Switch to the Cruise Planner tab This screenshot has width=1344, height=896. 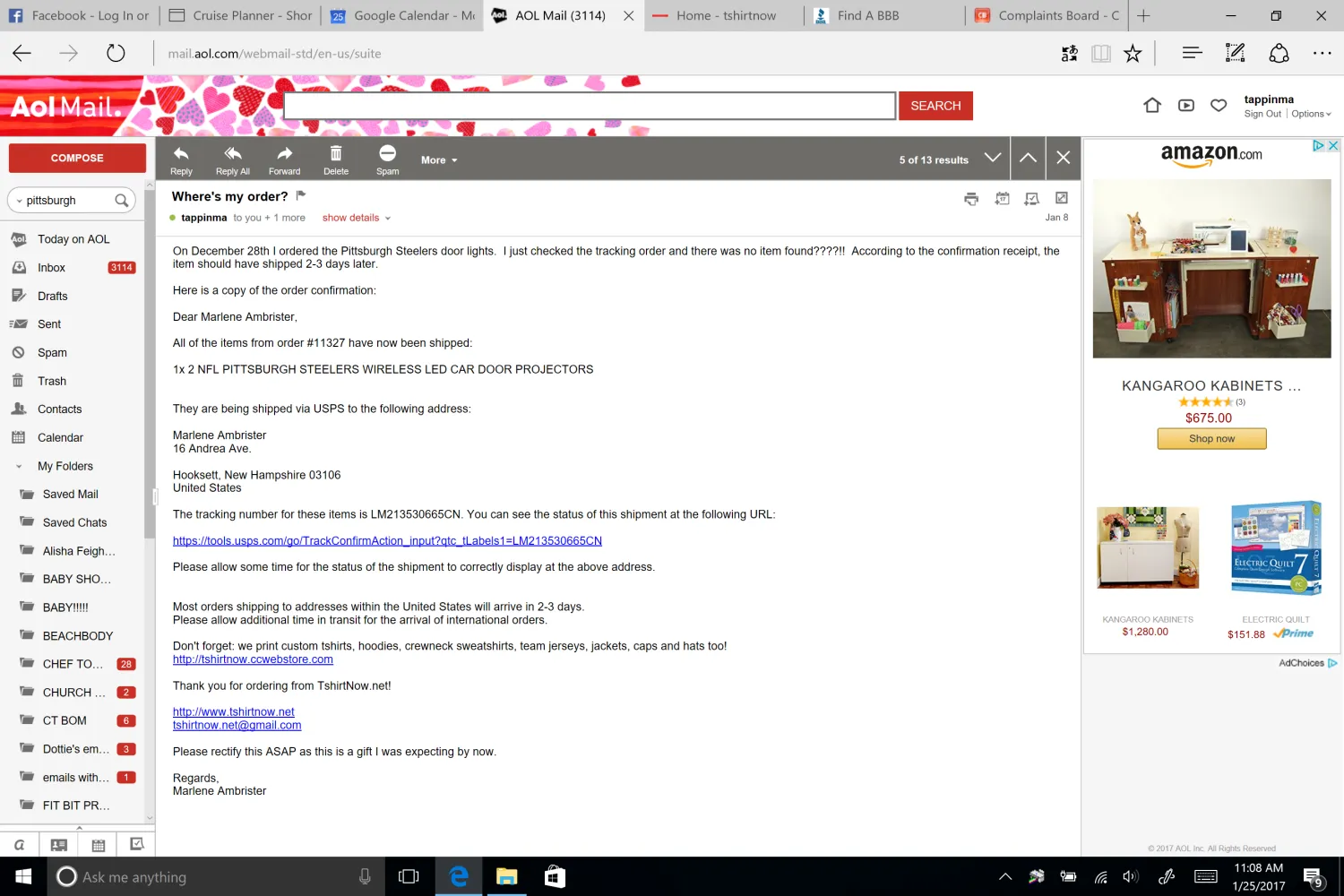pyautogui.click(x=241, y=15)
